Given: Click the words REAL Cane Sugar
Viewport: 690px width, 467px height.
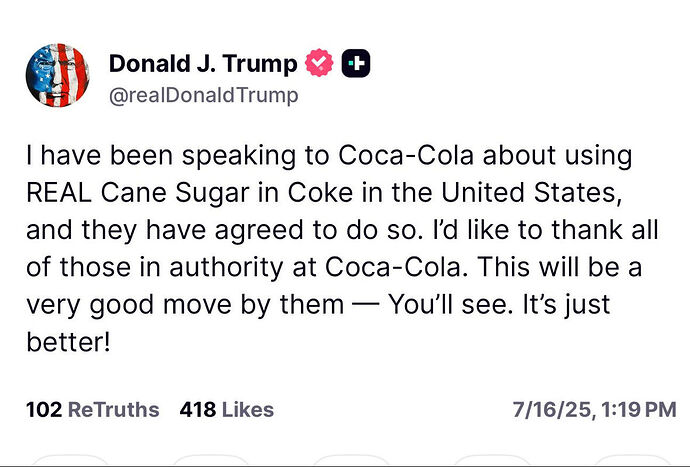Looking at the screenshot, I should tap(138, 194).
